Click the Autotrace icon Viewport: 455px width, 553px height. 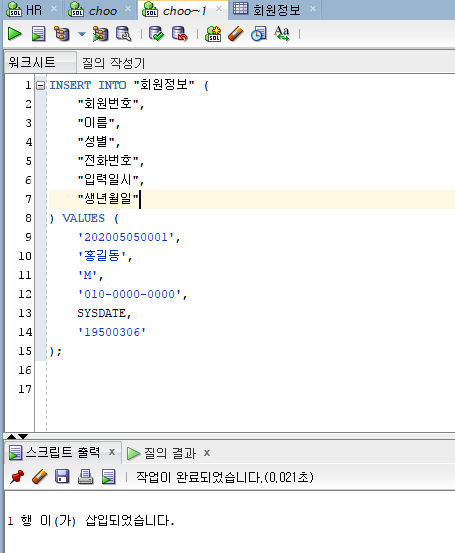[100, 34]
